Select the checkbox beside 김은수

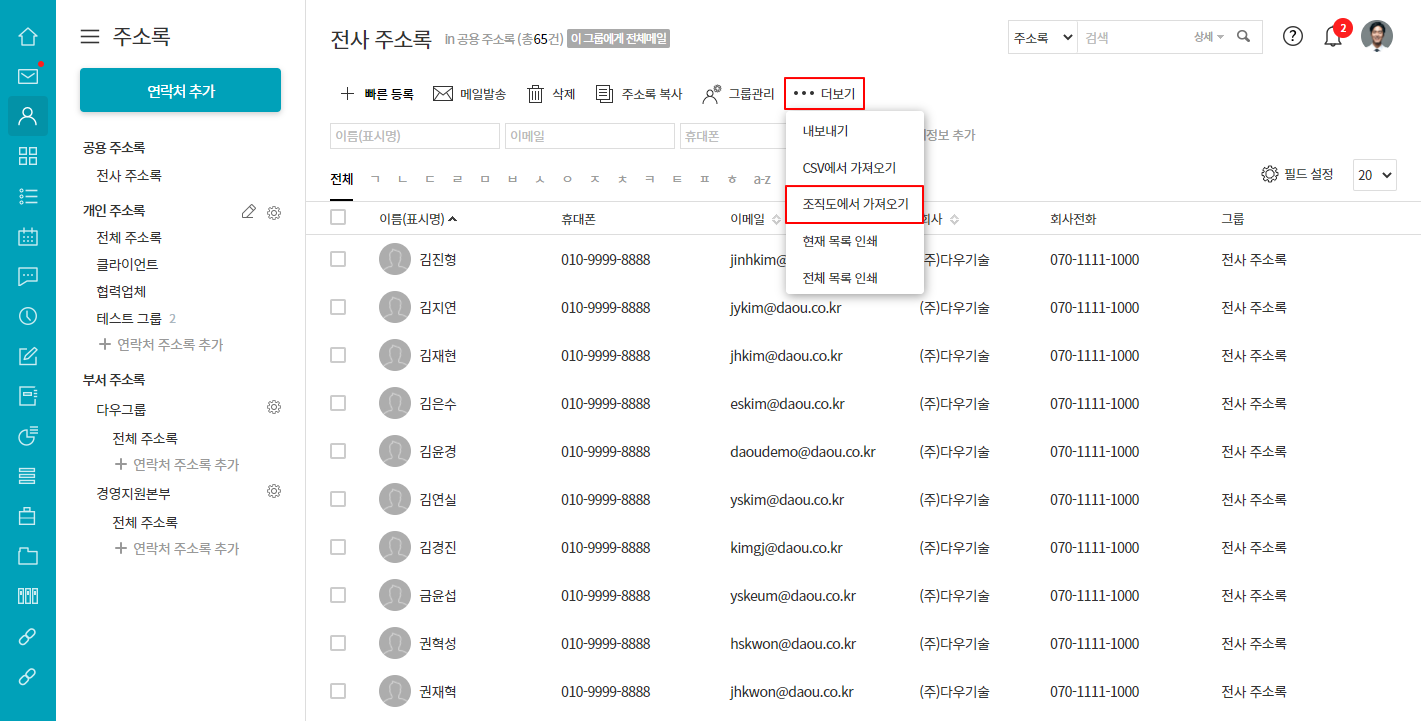[x=338, y=403]
